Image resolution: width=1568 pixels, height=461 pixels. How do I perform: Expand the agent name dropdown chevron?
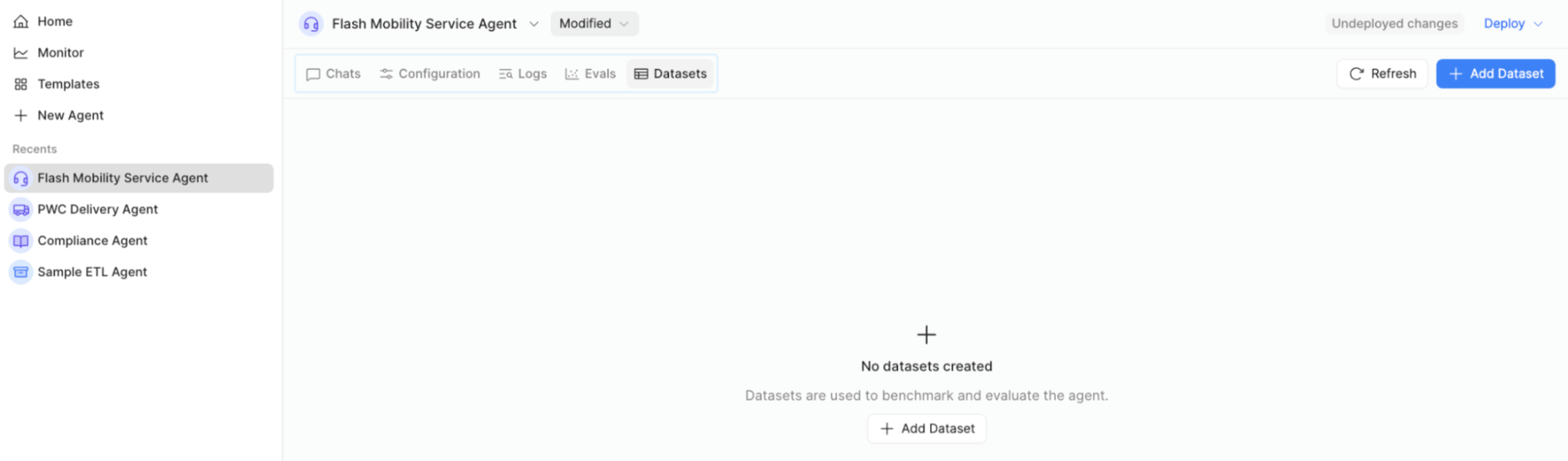click(534, 24)
